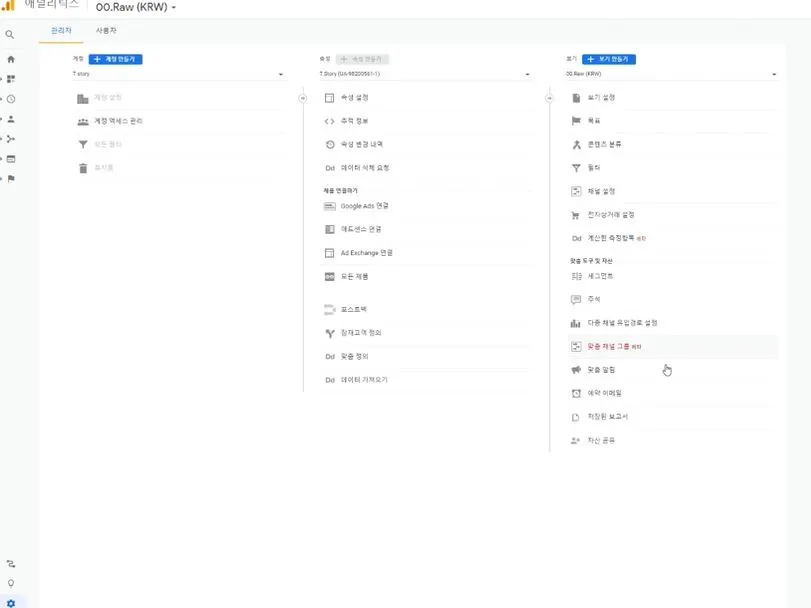The width and height of the screenshot is (811, 608).
Task: Click the blue 계정 만들기 button
Action: coord(115,59)
